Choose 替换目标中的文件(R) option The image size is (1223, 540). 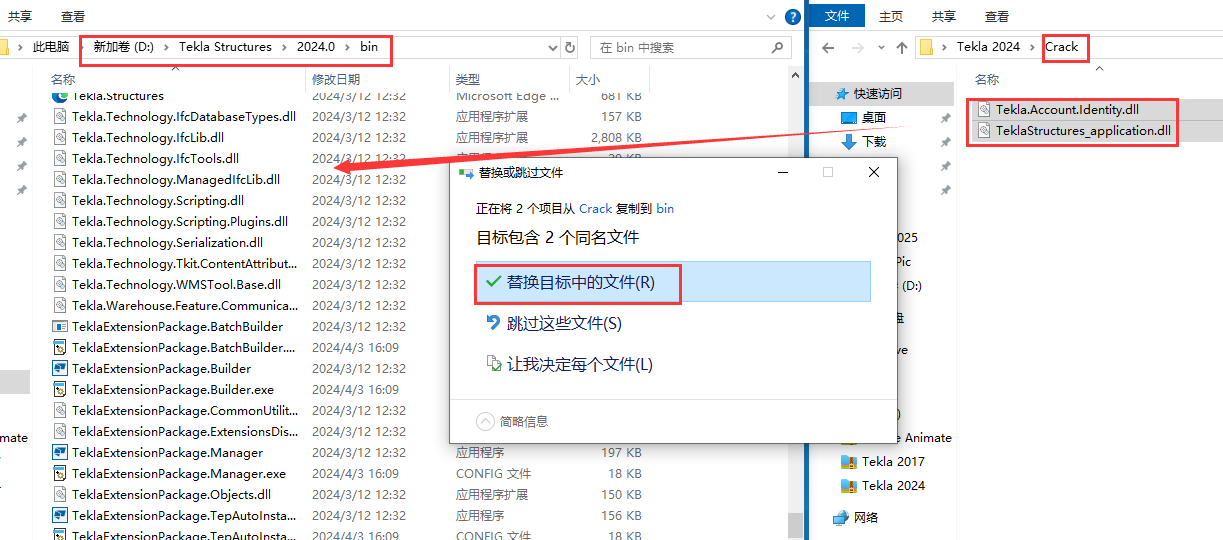pyautogui.click(x=673, y=282)
